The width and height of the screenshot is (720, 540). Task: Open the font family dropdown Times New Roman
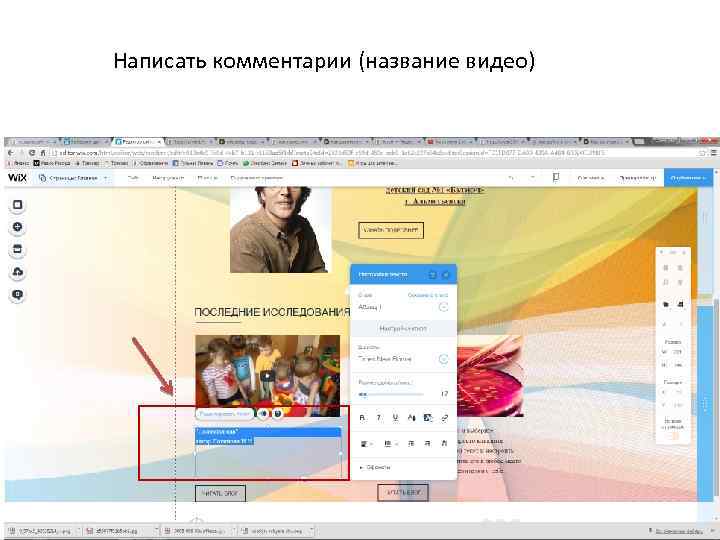pyautogui.click(x=403, y=359)
